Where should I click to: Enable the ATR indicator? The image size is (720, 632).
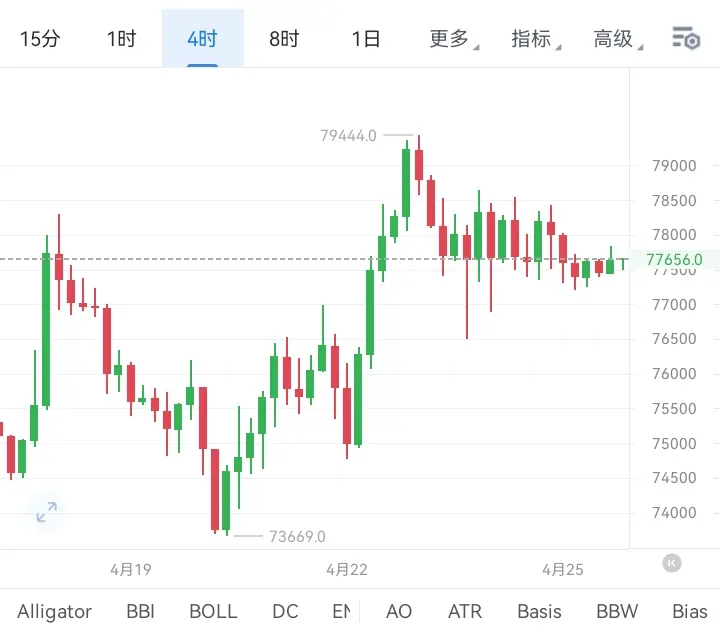click(465, 612)
